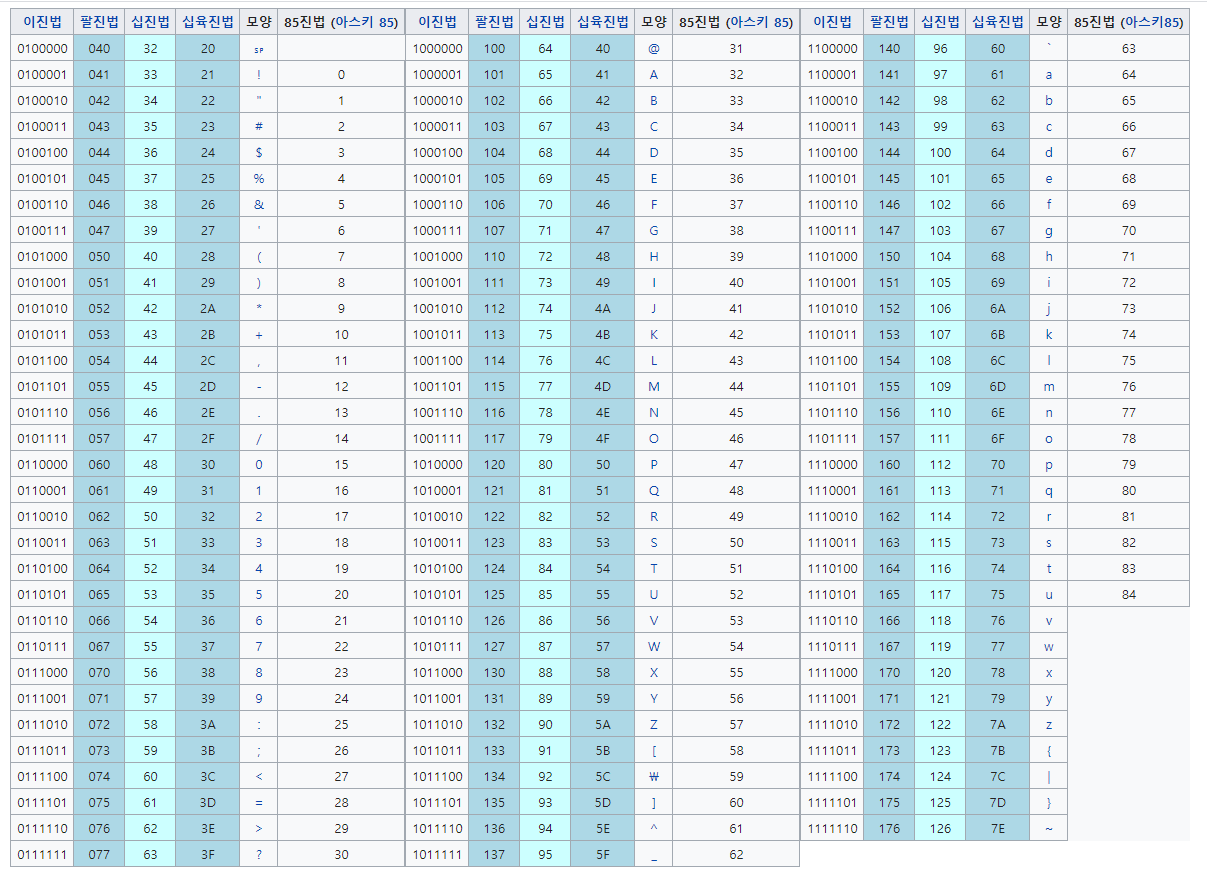Screen dimensions: 1207x878
Task: Click uppercase 'G' link in row 1000111
Action: tap(654, 230)
